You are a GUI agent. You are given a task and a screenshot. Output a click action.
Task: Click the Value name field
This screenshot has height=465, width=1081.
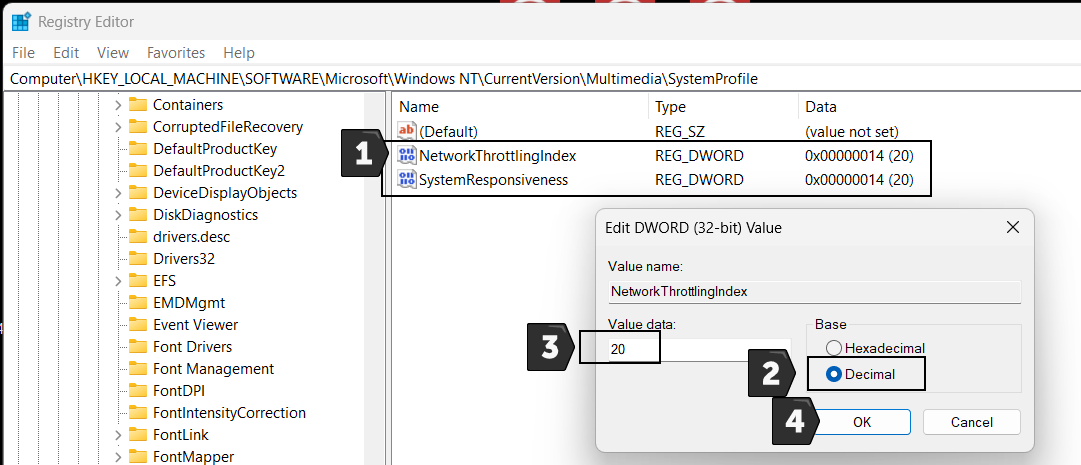(x=814, y=291)
